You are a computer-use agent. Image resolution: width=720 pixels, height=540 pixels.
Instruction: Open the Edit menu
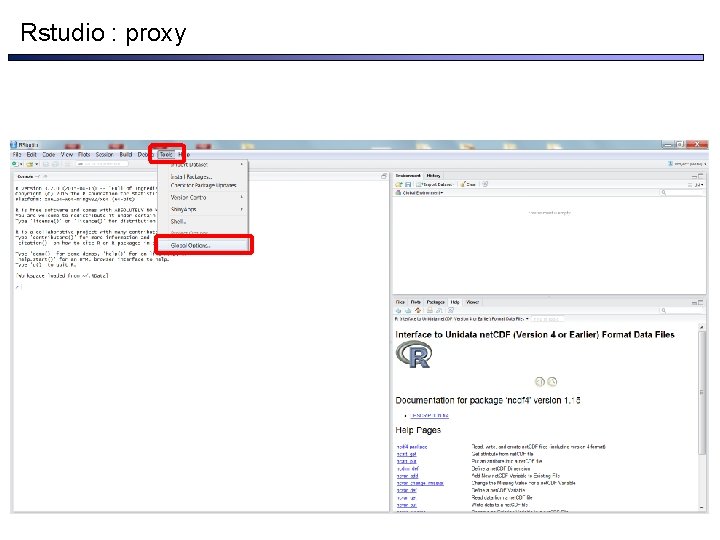click(31, 155)
